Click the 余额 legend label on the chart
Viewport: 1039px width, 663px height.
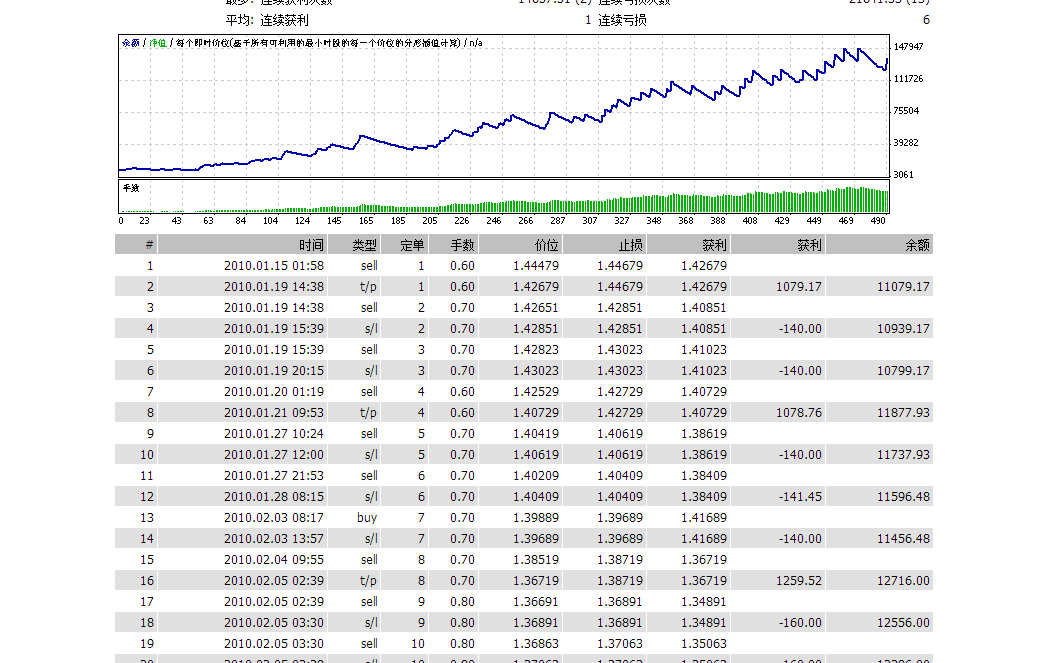point(130,43)
